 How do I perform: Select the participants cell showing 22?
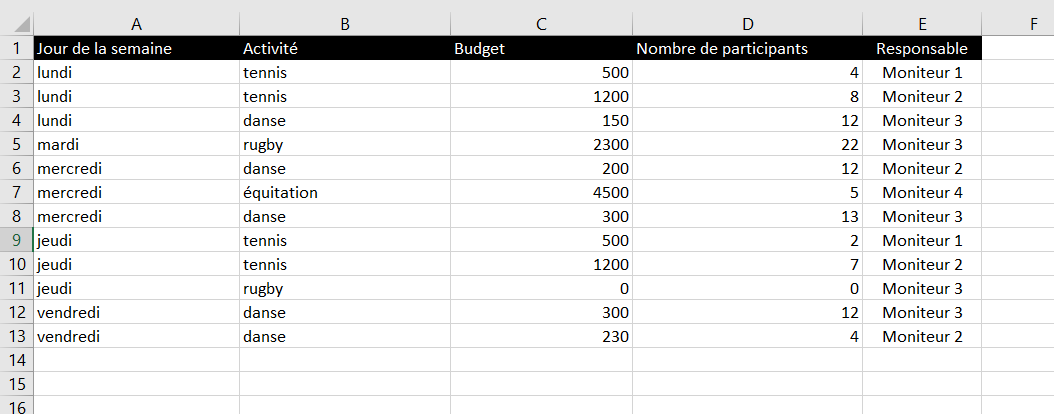[x=747, y=144]
